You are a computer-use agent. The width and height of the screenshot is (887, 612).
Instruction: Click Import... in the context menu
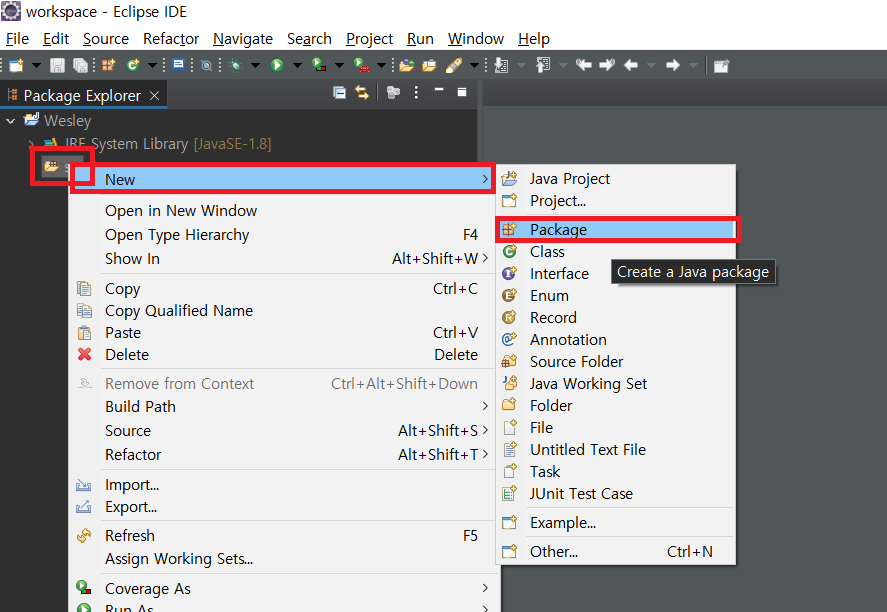point(283,485)
